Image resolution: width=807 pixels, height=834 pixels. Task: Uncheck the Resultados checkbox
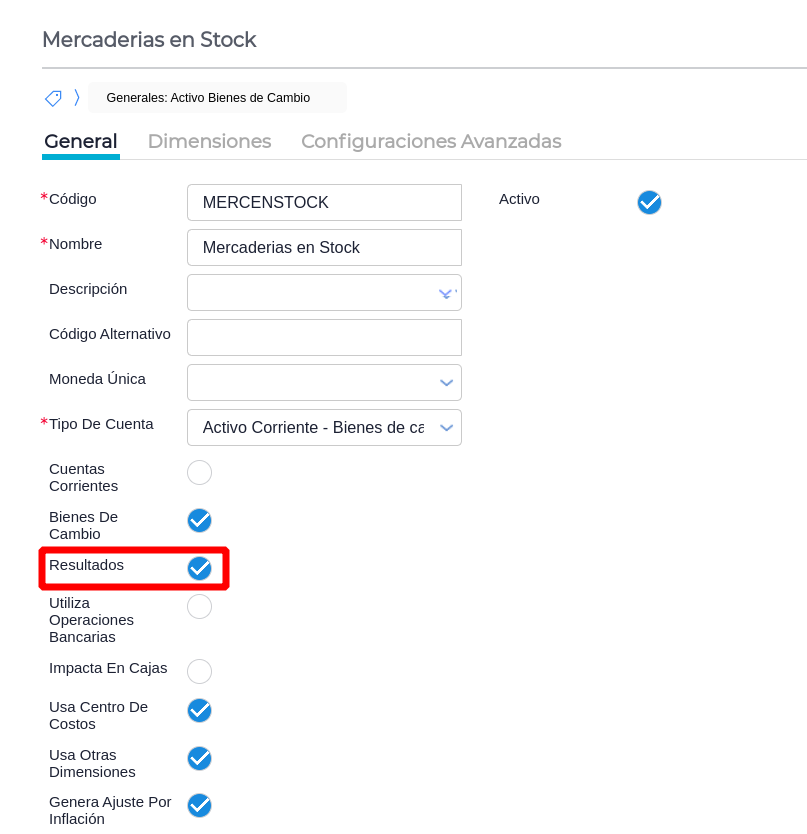200,568
